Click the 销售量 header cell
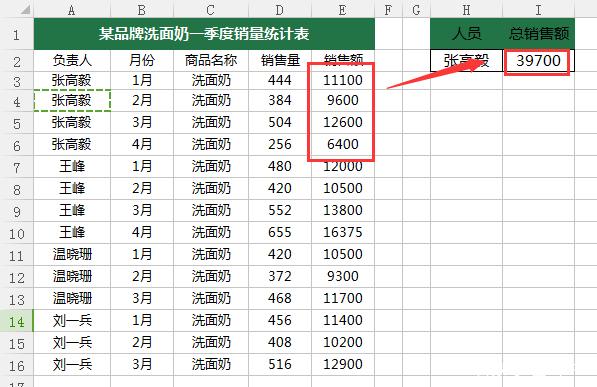597x387 pixels. [x=280, y=60]
